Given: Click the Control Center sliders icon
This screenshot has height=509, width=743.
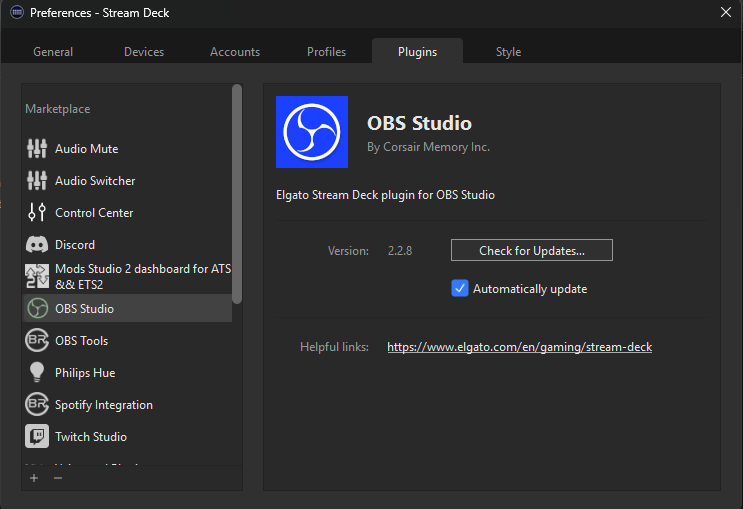Looking at the screenshot, I should tap(37, 212).
